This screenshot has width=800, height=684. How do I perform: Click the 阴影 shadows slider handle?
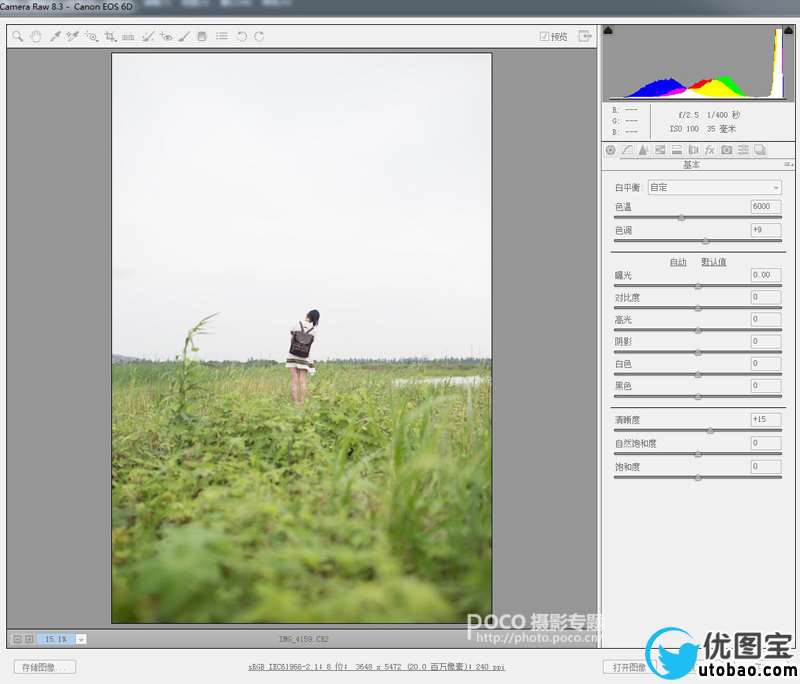(698, 352)
